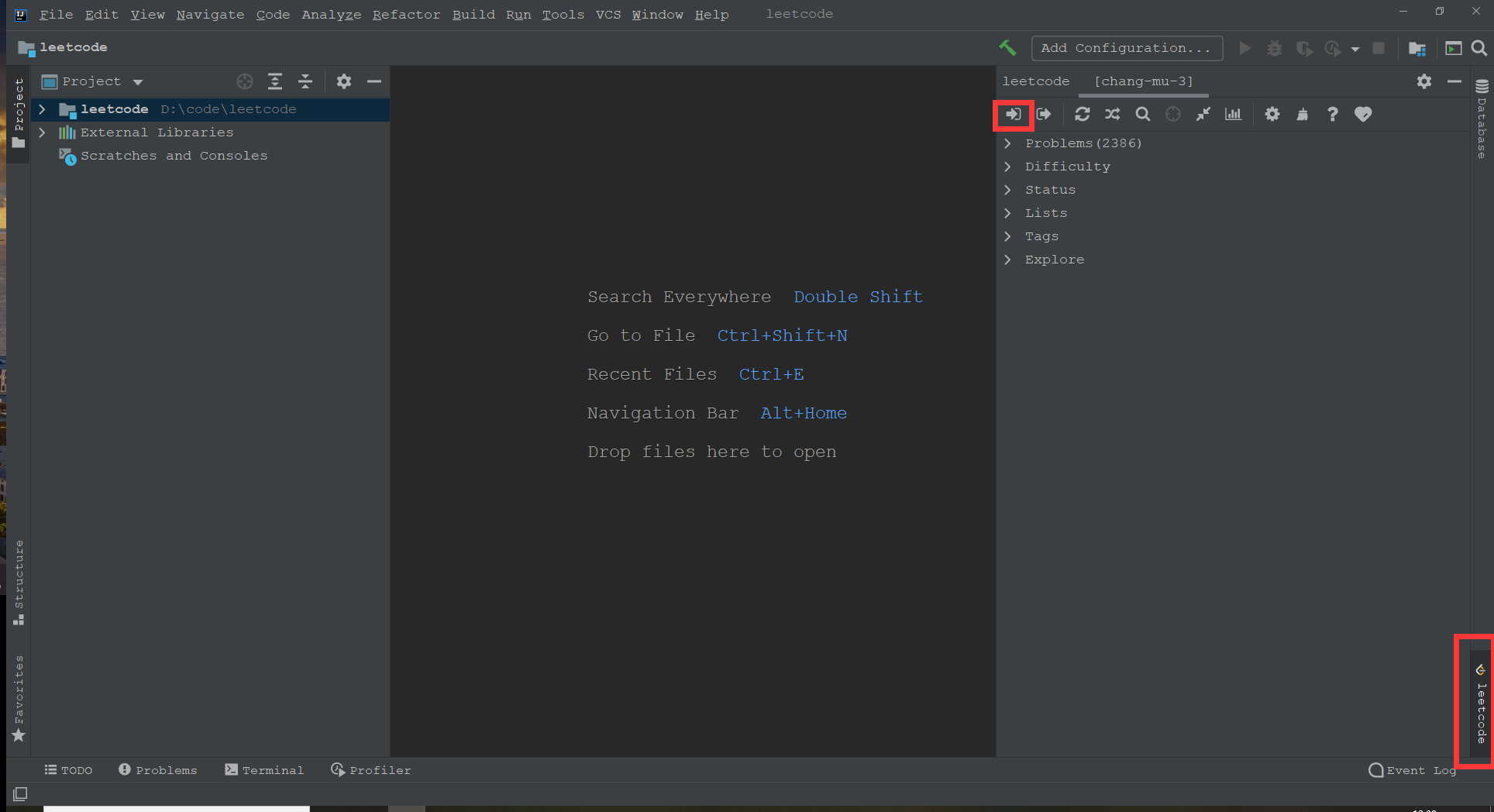1494x812 pixels.
Task: Open Run Anything icon
Action: (1454, 48)
